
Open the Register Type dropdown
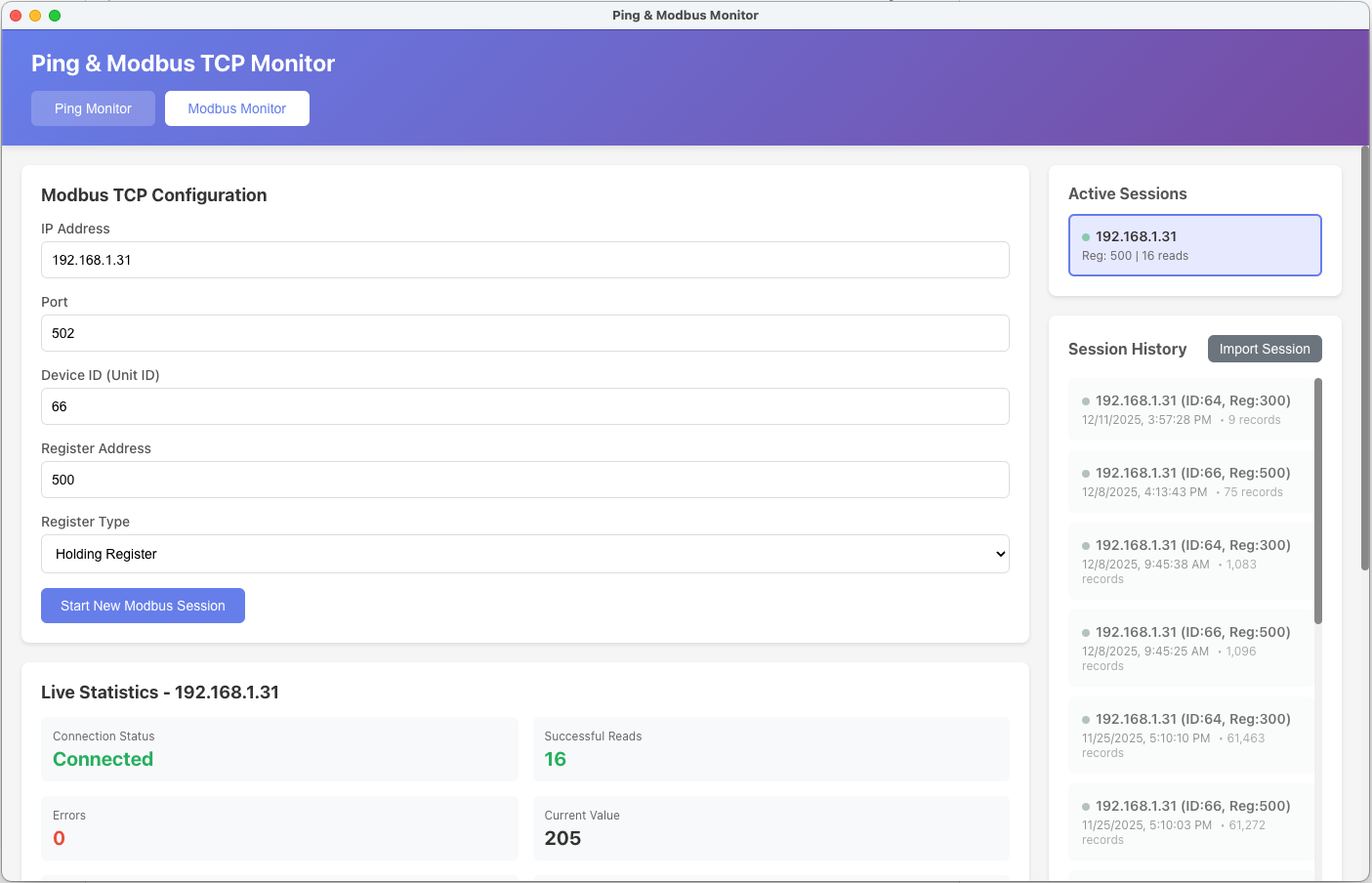pyautogui.click(x=525, y=554)
